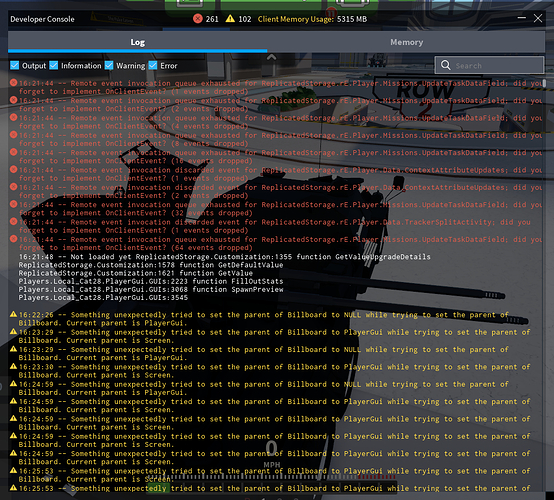The height and width of the screenshot is (500, 554).
Task: Click 'GUIs:2223 function FillOutStats' trace line
Action: 151,281
